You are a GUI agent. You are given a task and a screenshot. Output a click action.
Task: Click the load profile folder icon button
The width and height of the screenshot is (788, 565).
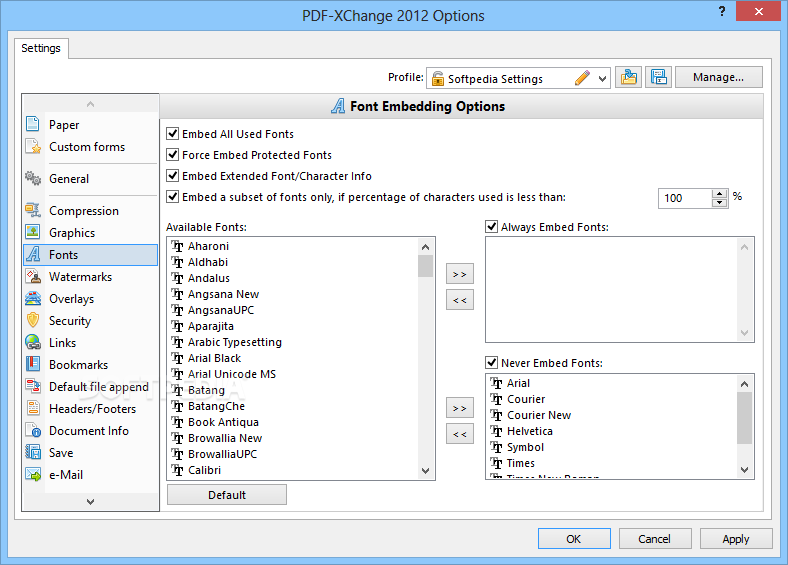point(628,77)
